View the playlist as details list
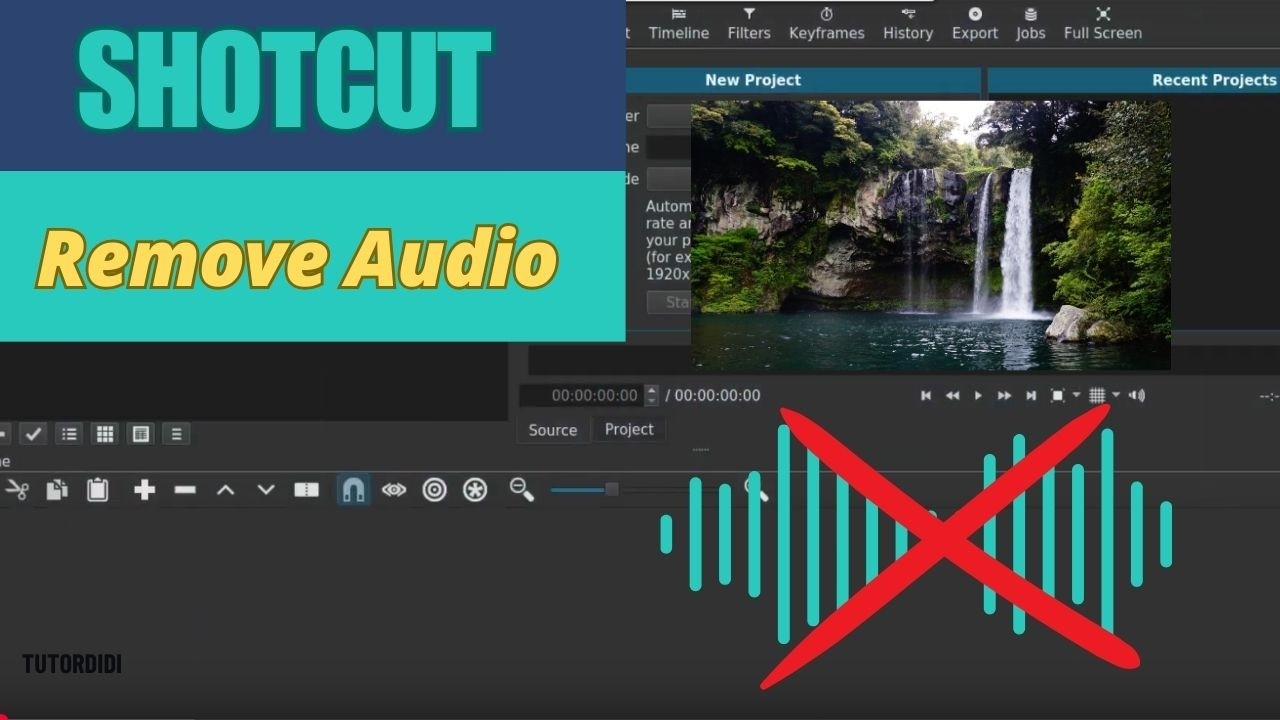 (69, 434)
